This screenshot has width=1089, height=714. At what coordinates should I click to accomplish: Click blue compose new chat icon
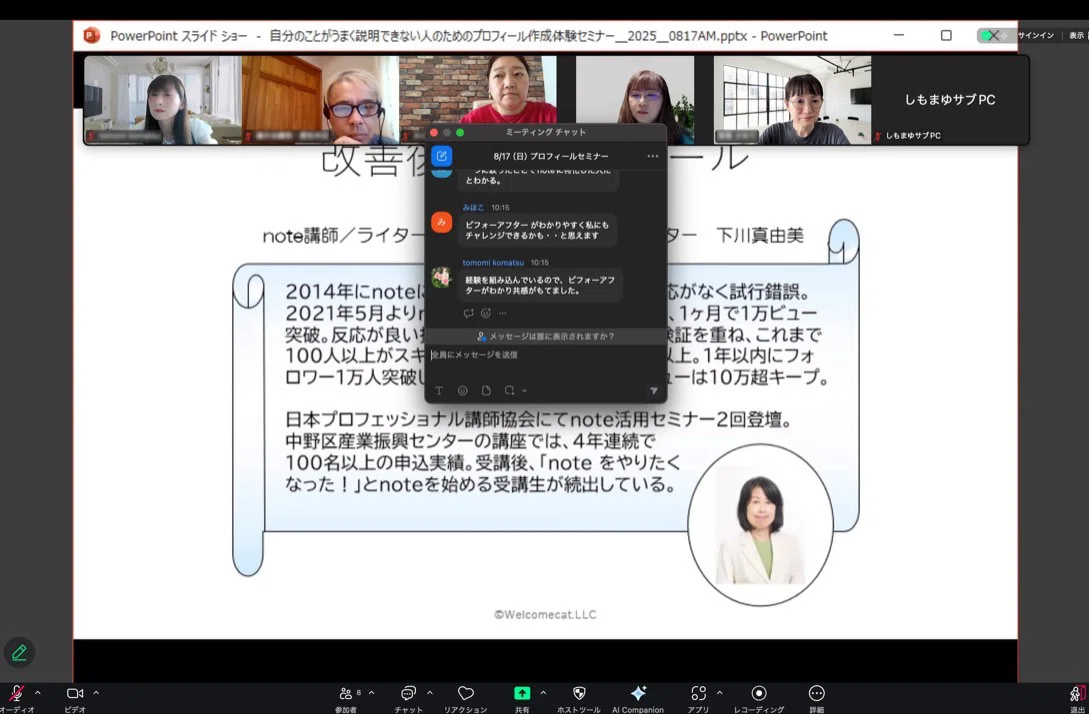(442, 156)
